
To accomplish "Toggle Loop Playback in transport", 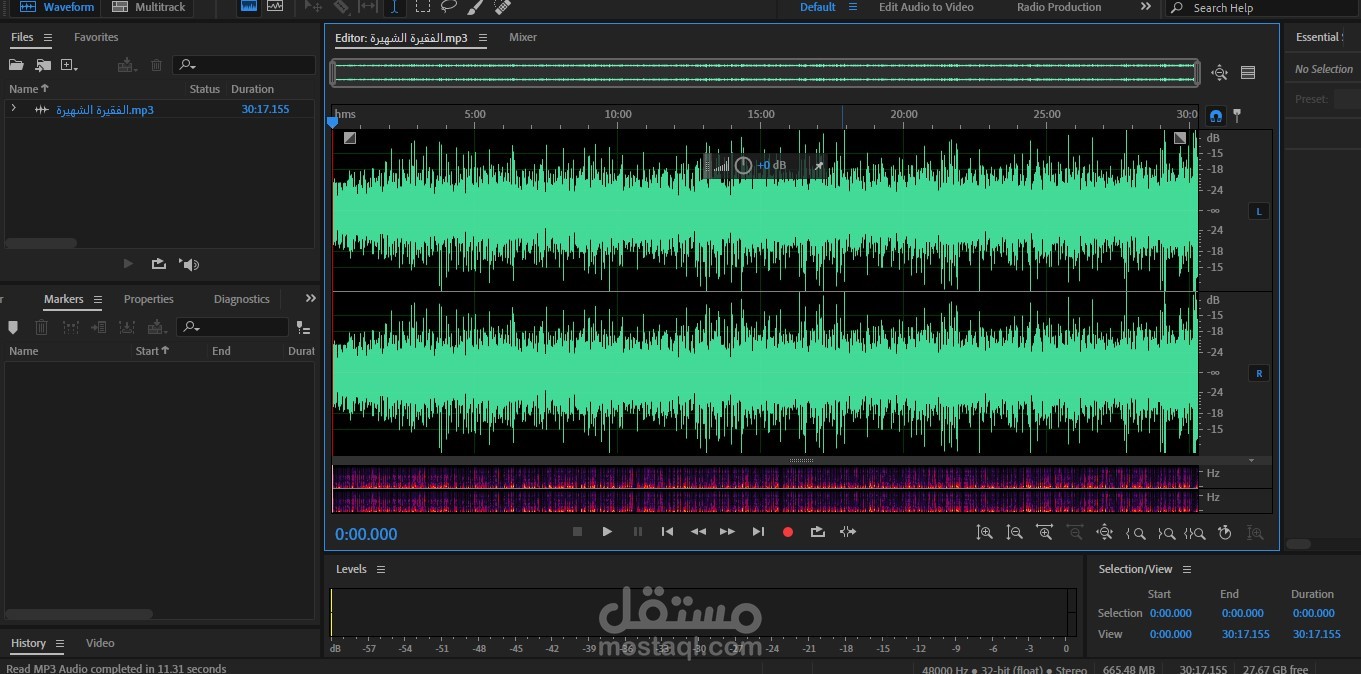I will (x=818, y=532).
